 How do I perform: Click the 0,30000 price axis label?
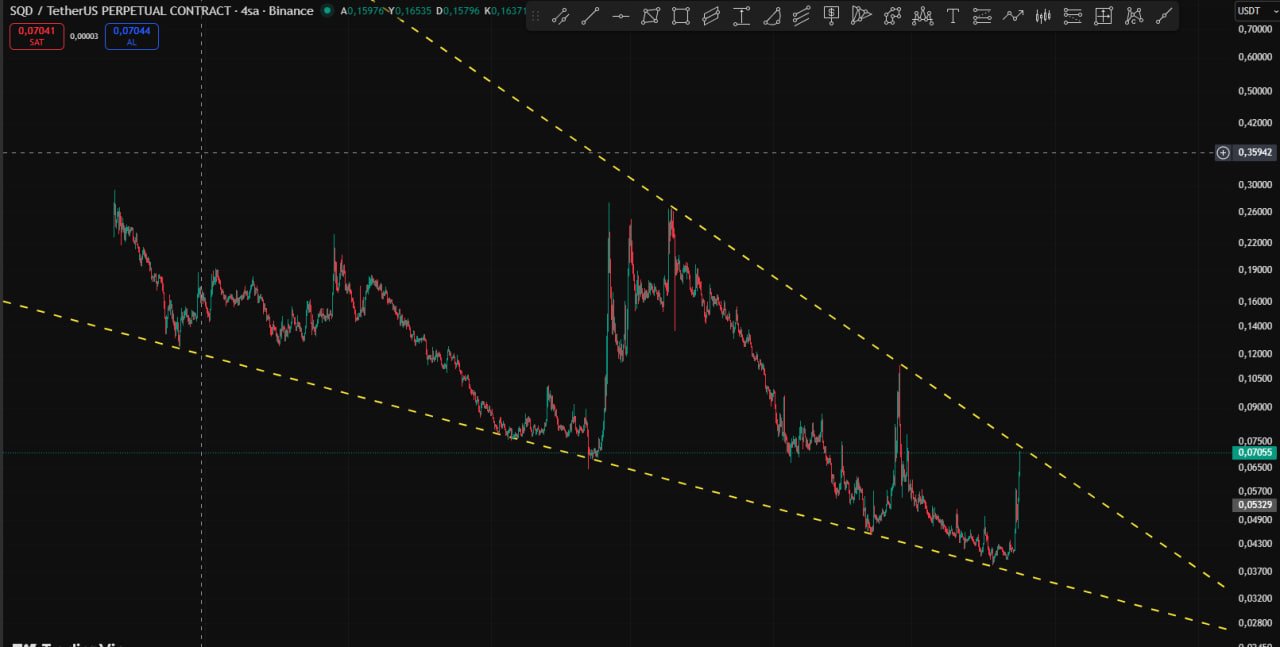pyautogui.click(x=1254, y=185)
